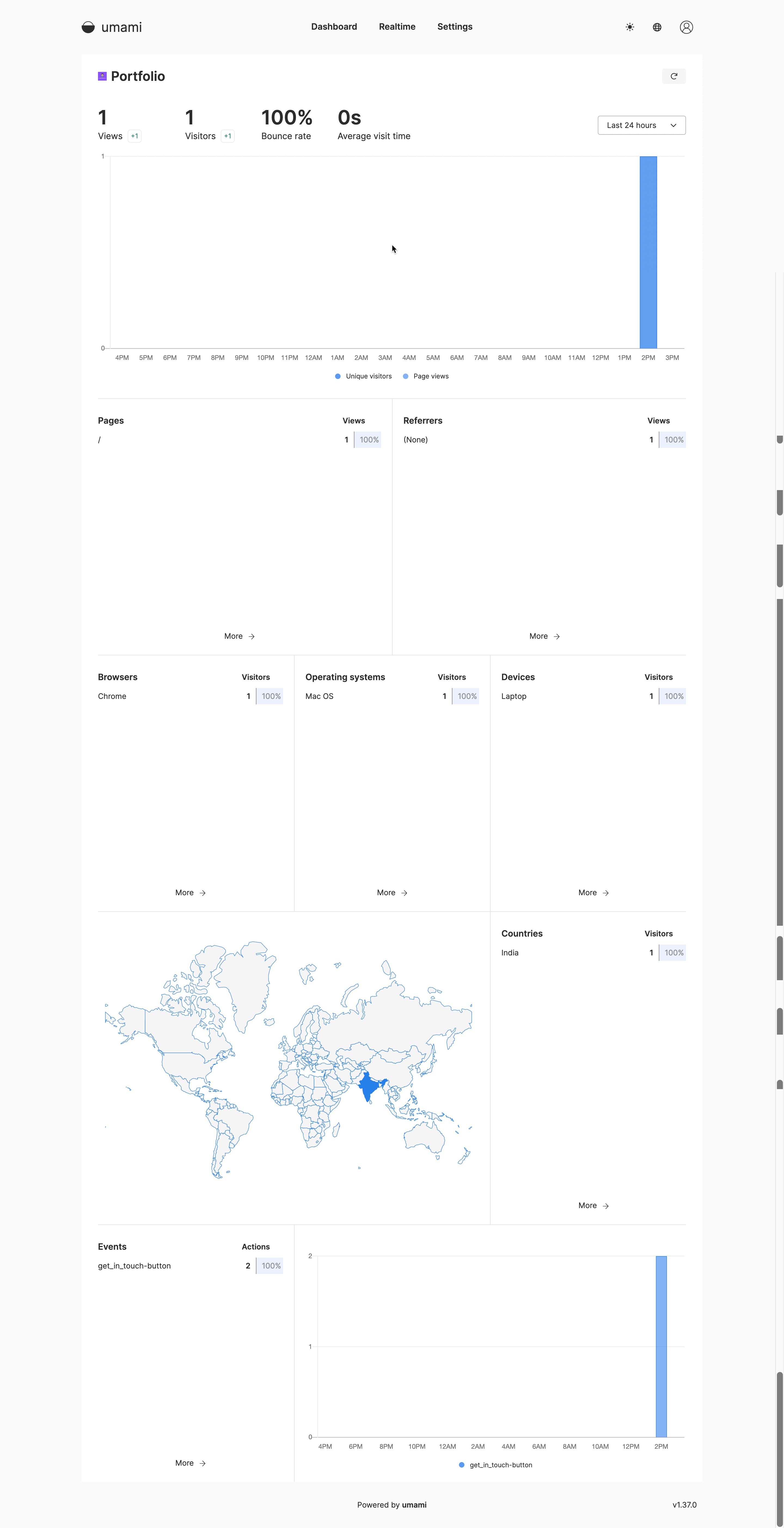Expand More under Countries list
This screenshot has height=1528, width=784.
click(593, 1205)
